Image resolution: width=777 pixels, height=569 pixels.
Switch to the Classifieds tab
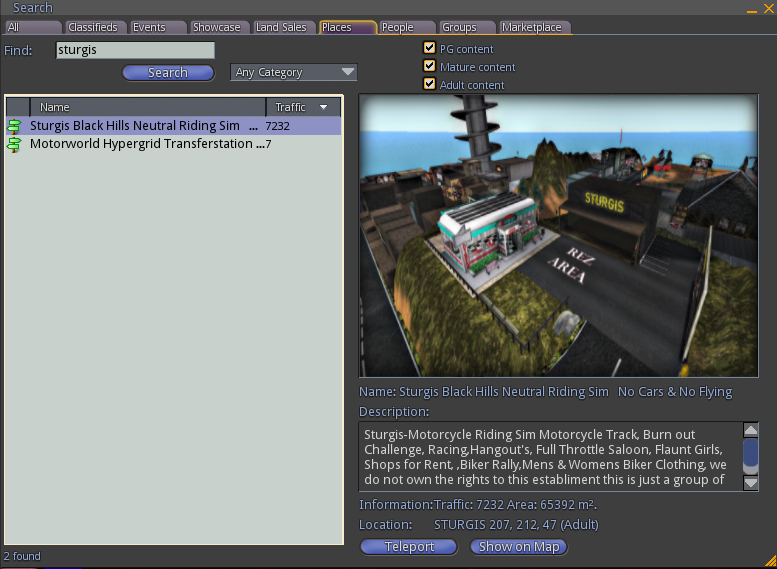tap(96, 27)
